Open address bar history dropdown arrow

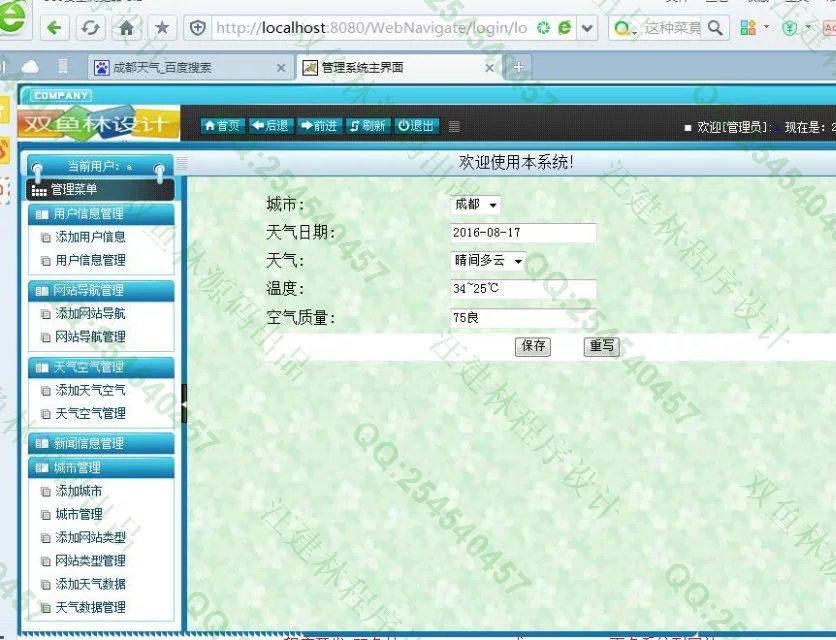(x=587, y=28)
